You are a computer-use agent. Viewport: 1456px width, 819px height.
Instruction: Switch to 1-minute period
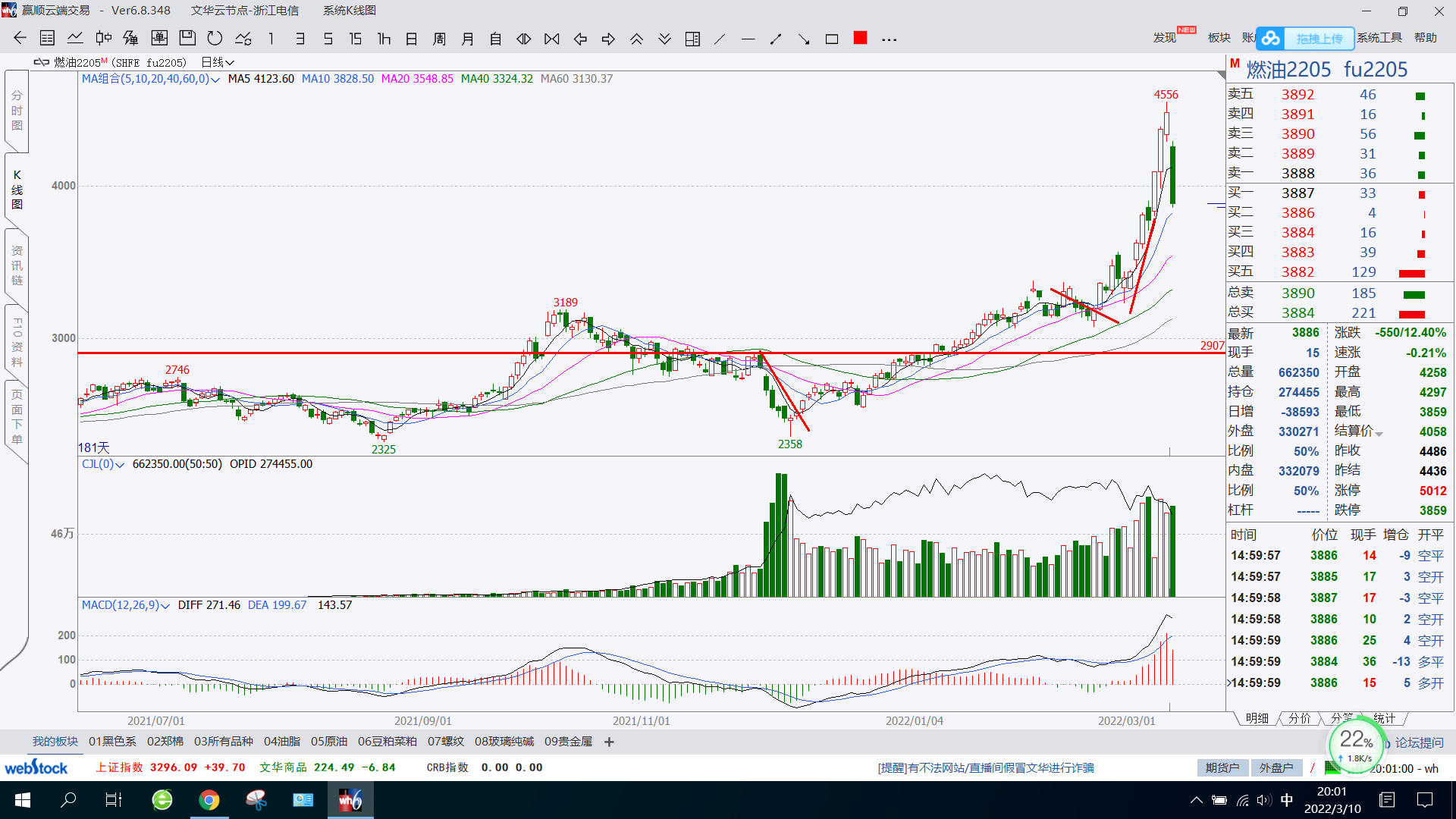click(271, 39)
